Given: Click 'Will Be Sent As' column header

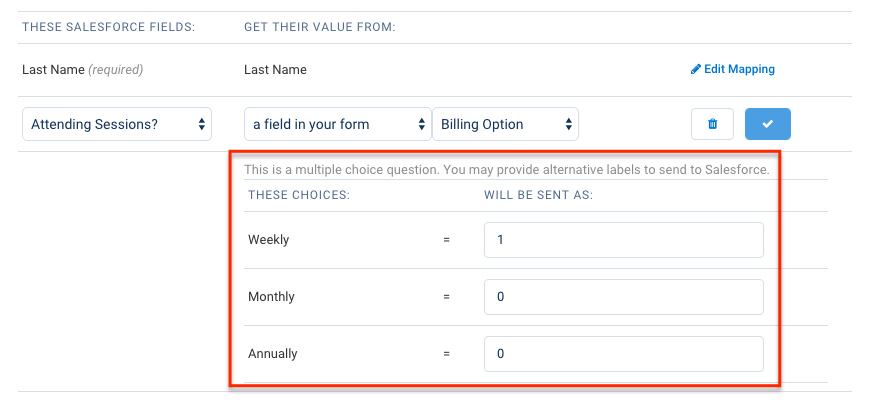Looking at the screenshot, I should pyautogui.click(x=538, y=194).
